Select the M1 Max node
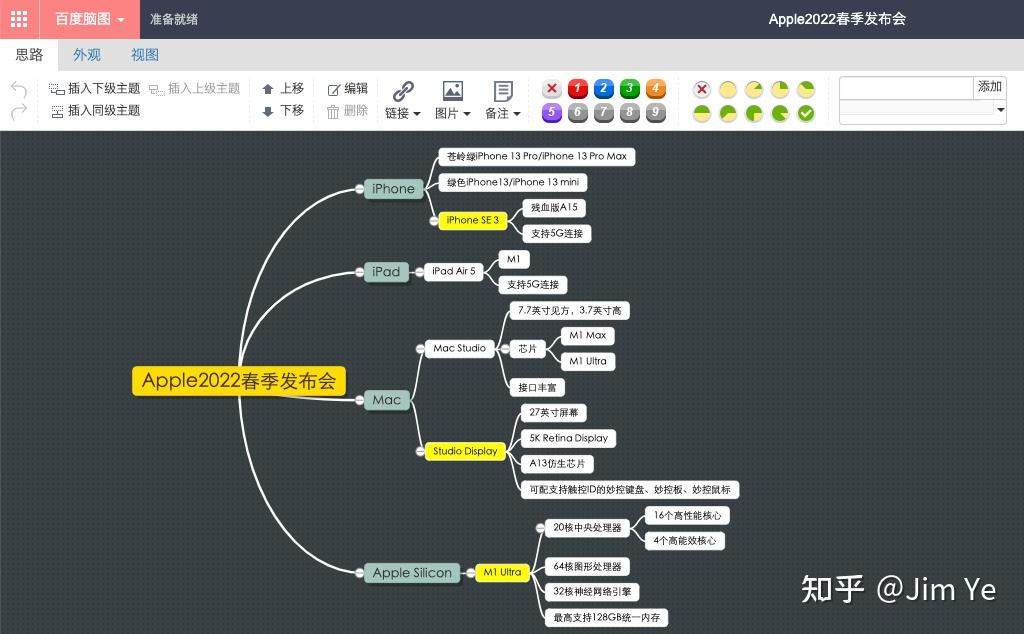Image resolution: width=1024 pixels, height=634 pixels. (x=588, y=336)
